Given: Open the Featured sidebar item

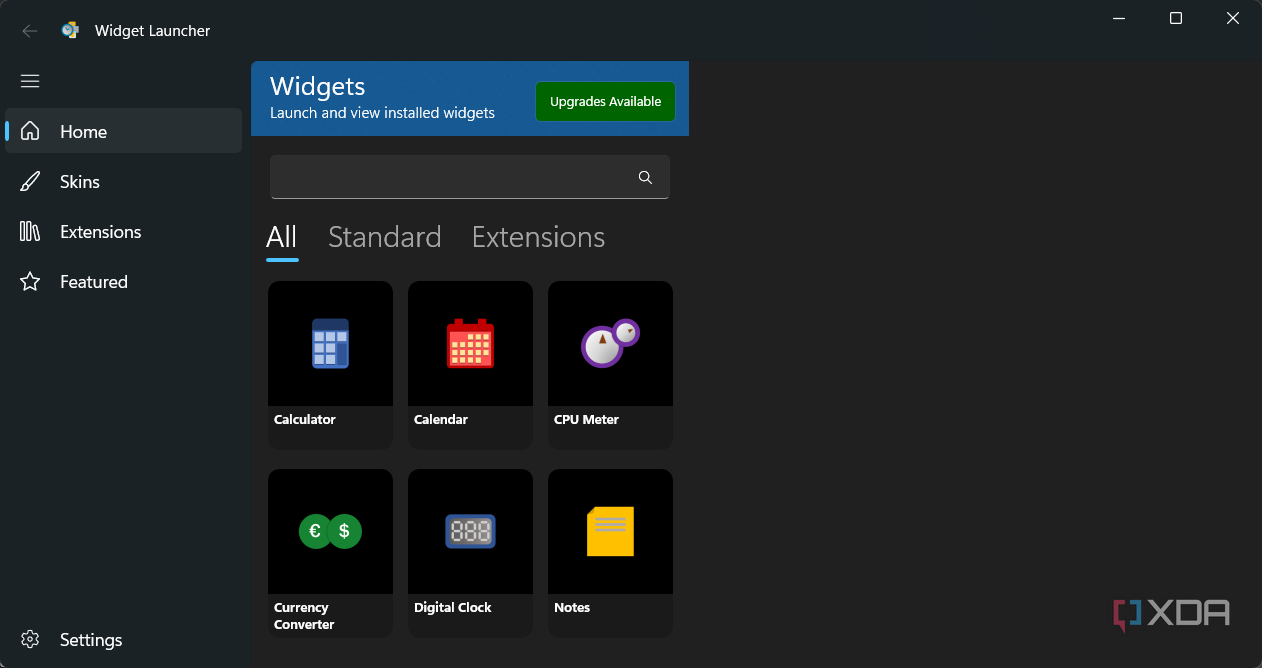Looking at the screenshot, I should pos(123,281).
